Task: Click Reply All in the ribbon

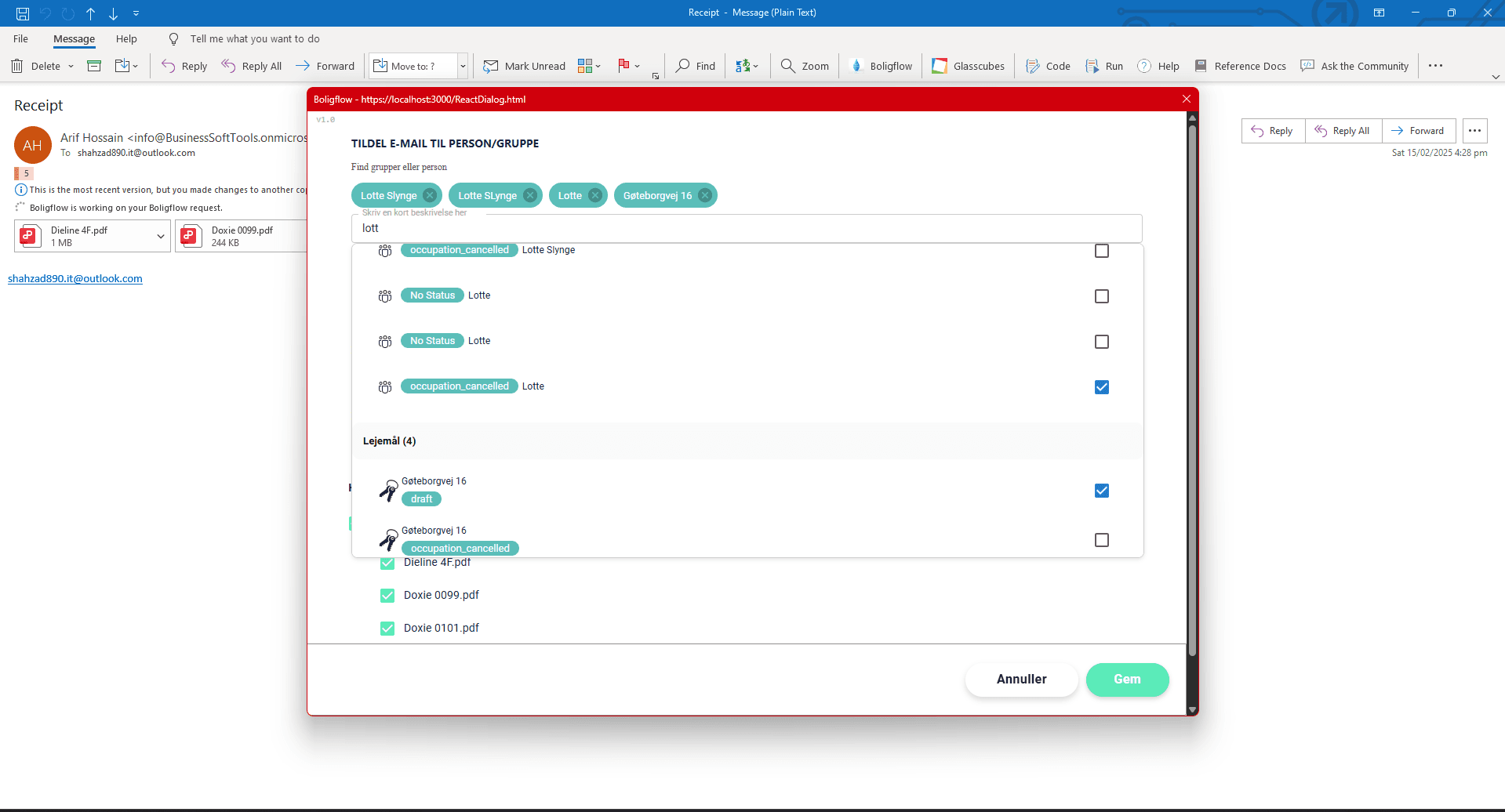Action: tap(251, 66)
